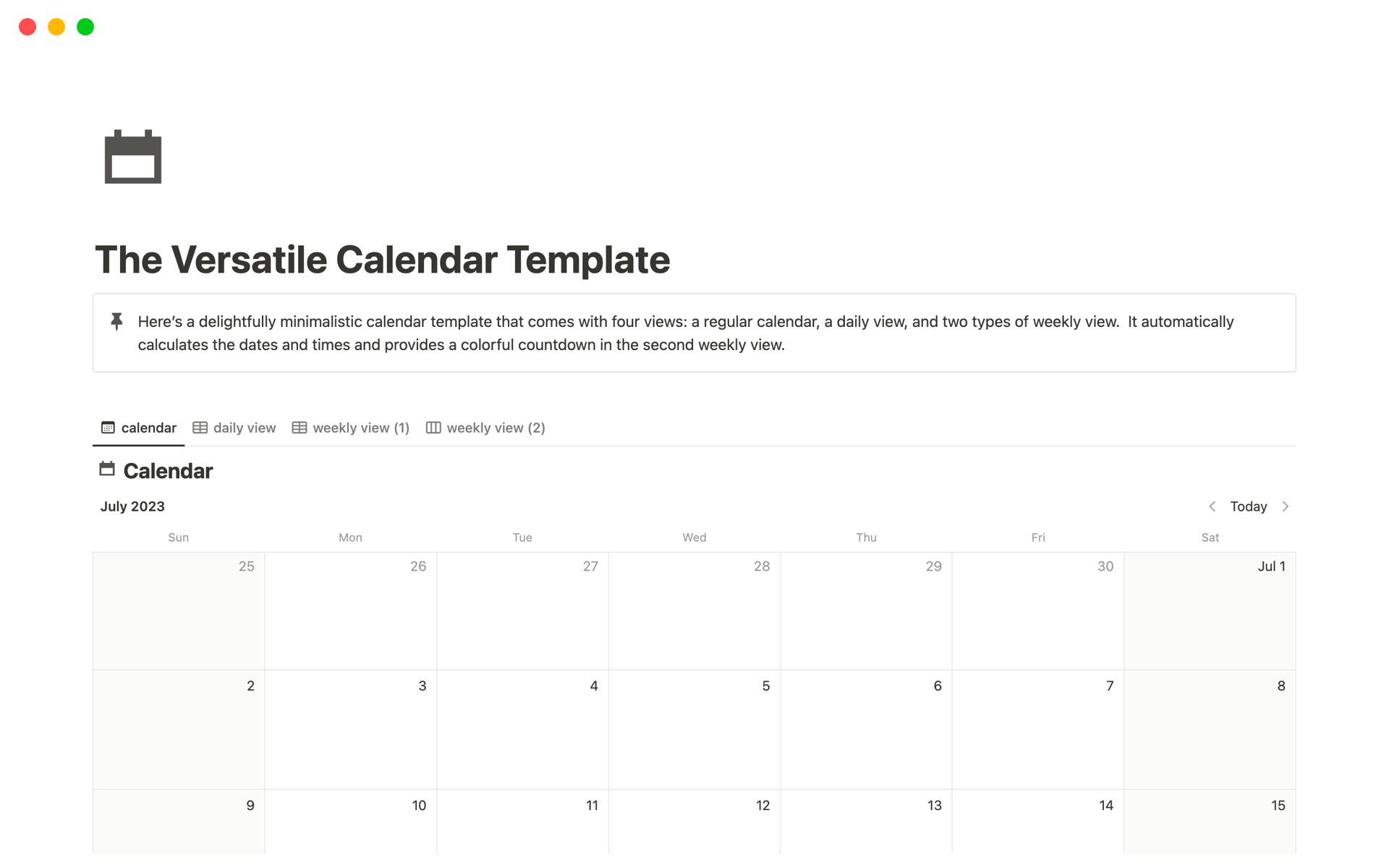Click the page emoji calendar icon at top
Viewport: 1389px width, 868px height.
pyautogui.click(x=133, y=156)
